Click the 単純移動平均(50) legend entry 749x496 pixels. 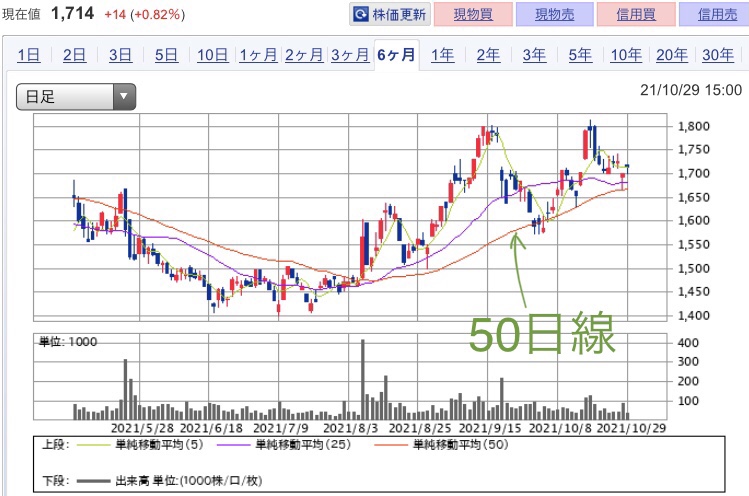point(441,445)
